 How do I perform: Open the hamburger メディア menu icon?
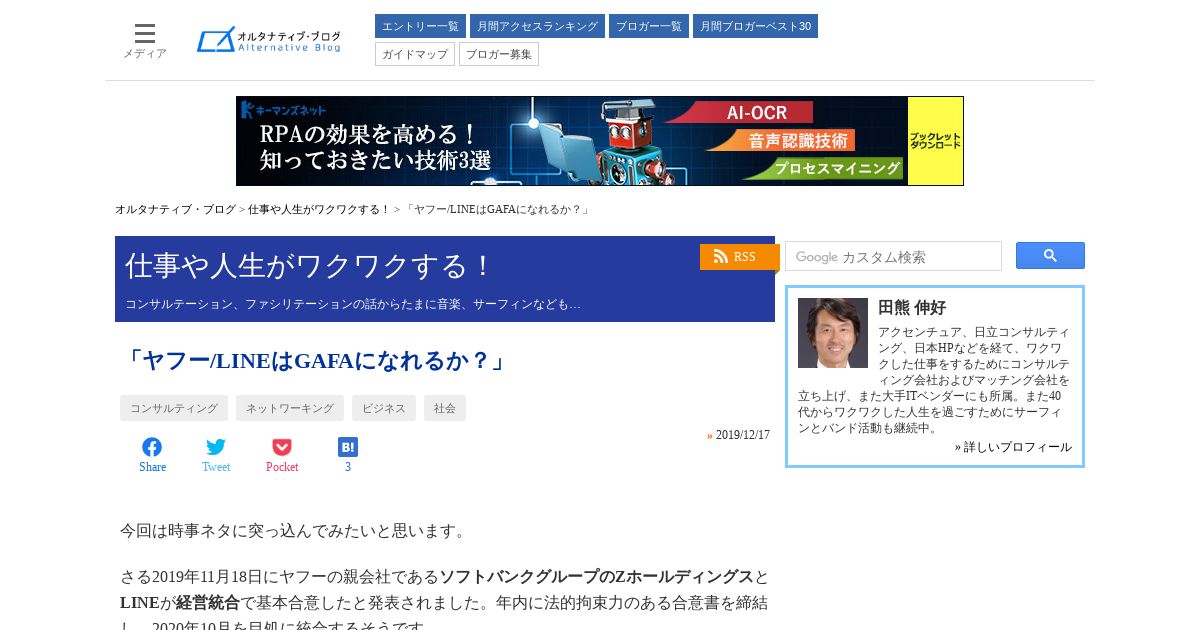pos(145,34)
